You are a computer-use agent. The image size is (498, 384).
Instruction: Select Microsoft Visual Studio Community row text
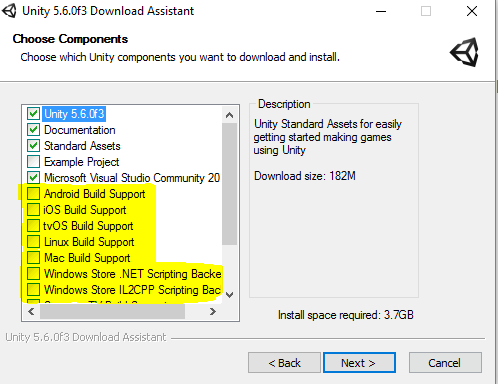click(132, 178)
